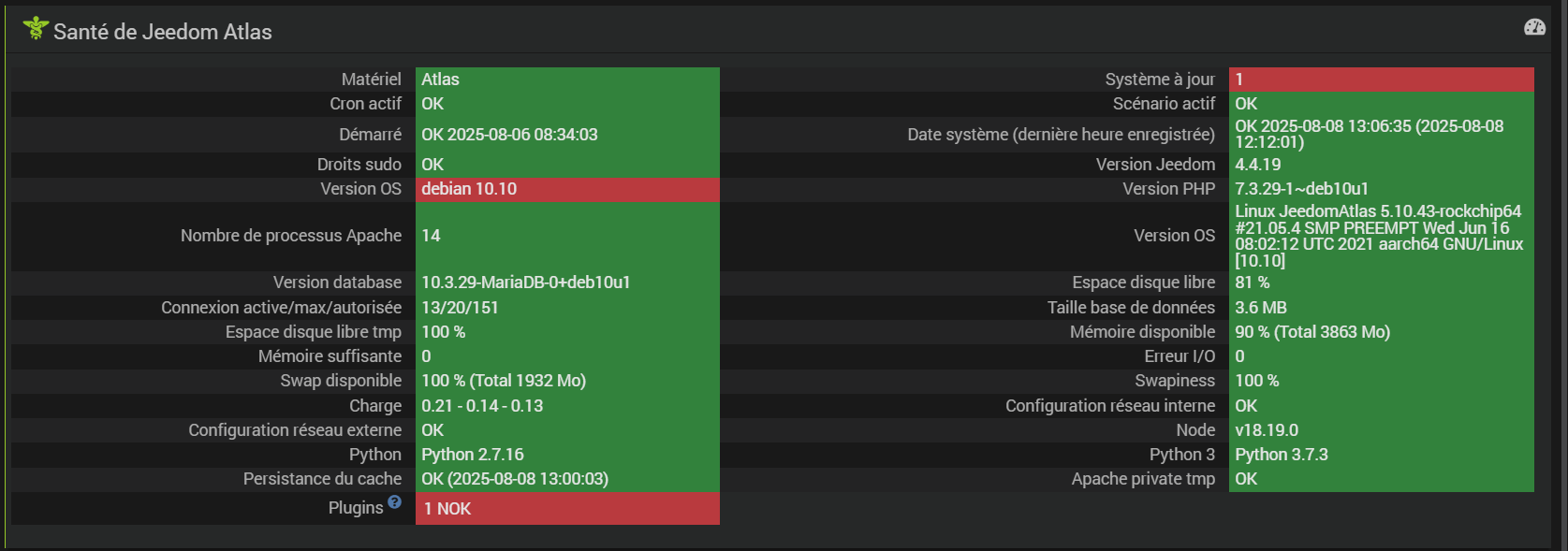Screen dimensions: 1568x551
Task: Click "Connexion active/max/autorisée" label
Action: coord(281,308)
